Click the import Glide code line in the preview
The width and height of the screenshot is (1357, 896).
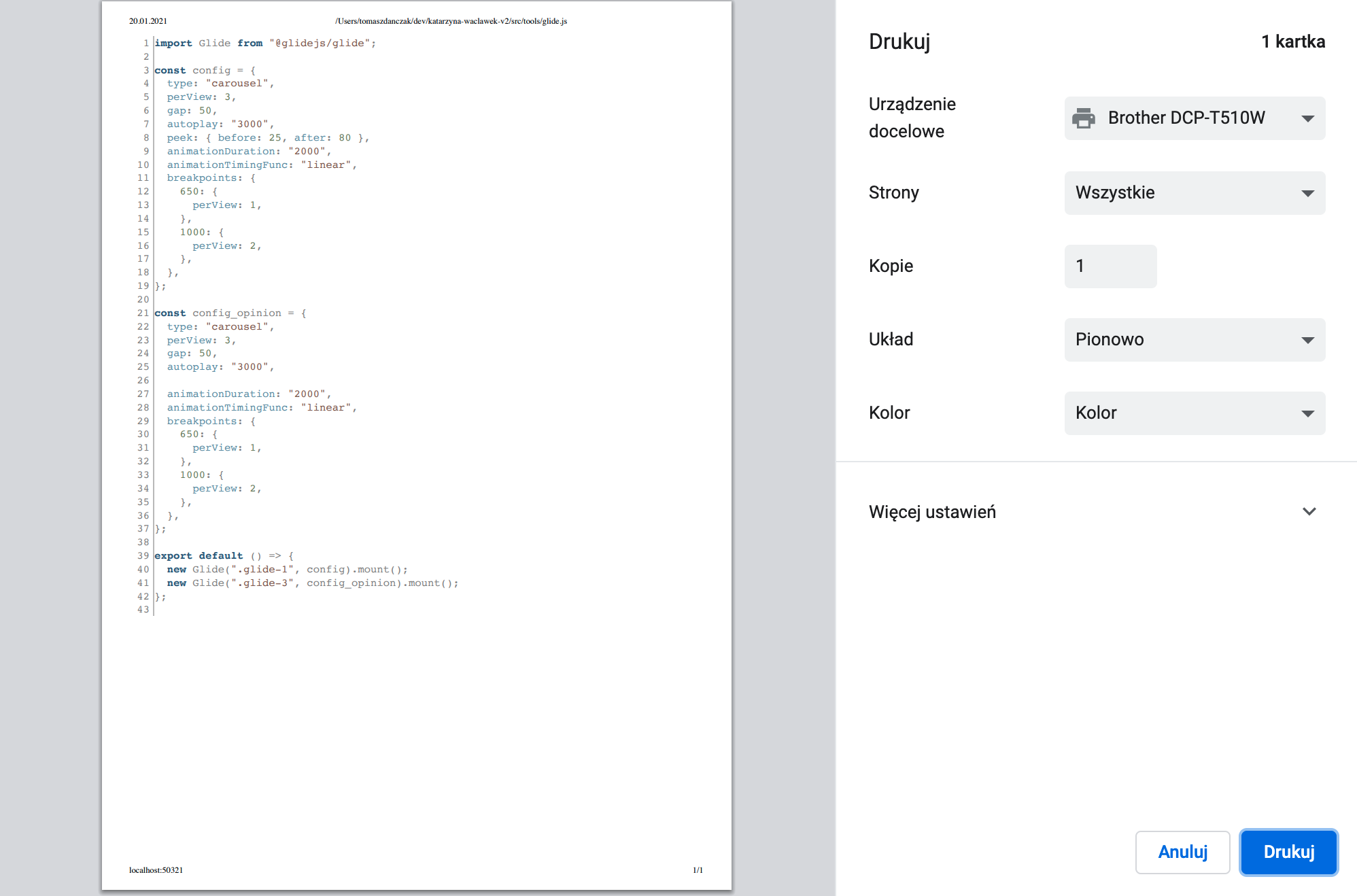265,44
